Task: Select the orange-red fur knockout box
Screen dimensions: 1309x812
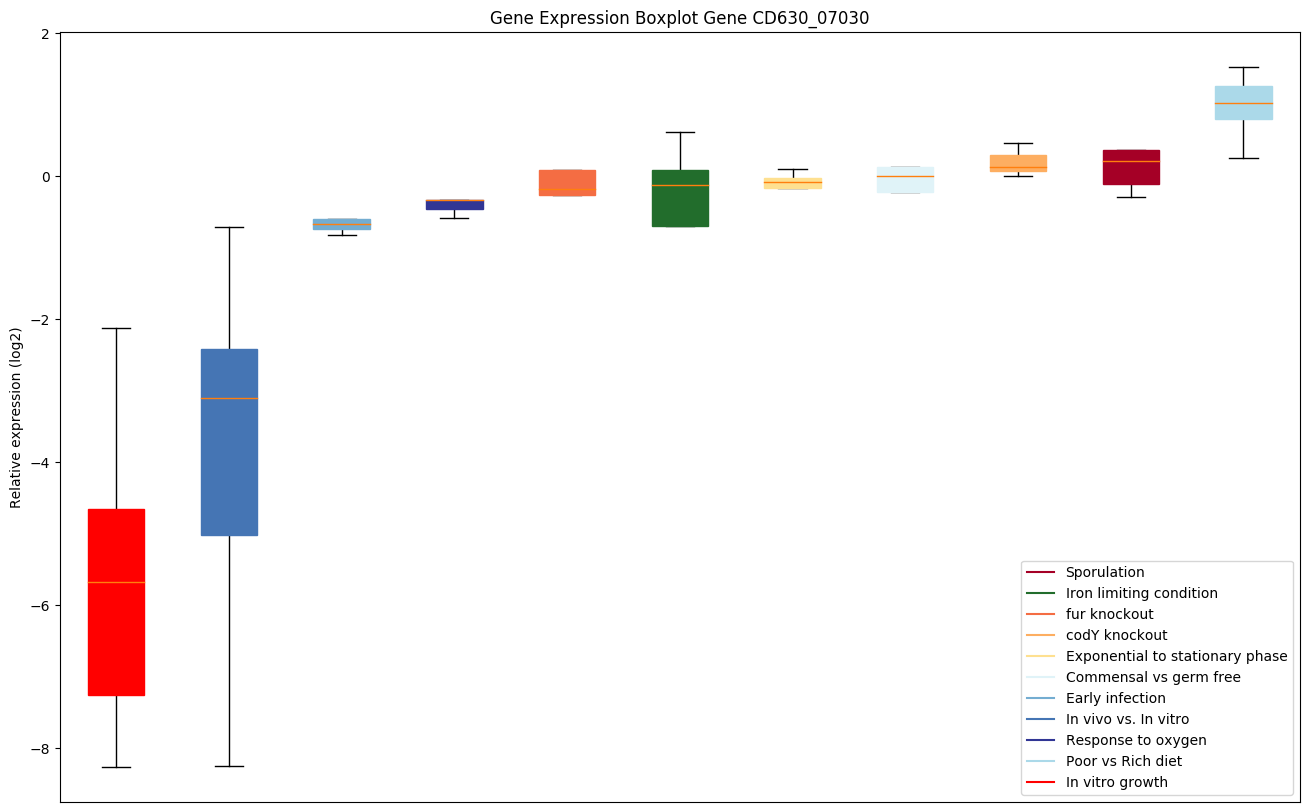Action: pyautogui.click(x=567, y=180)
